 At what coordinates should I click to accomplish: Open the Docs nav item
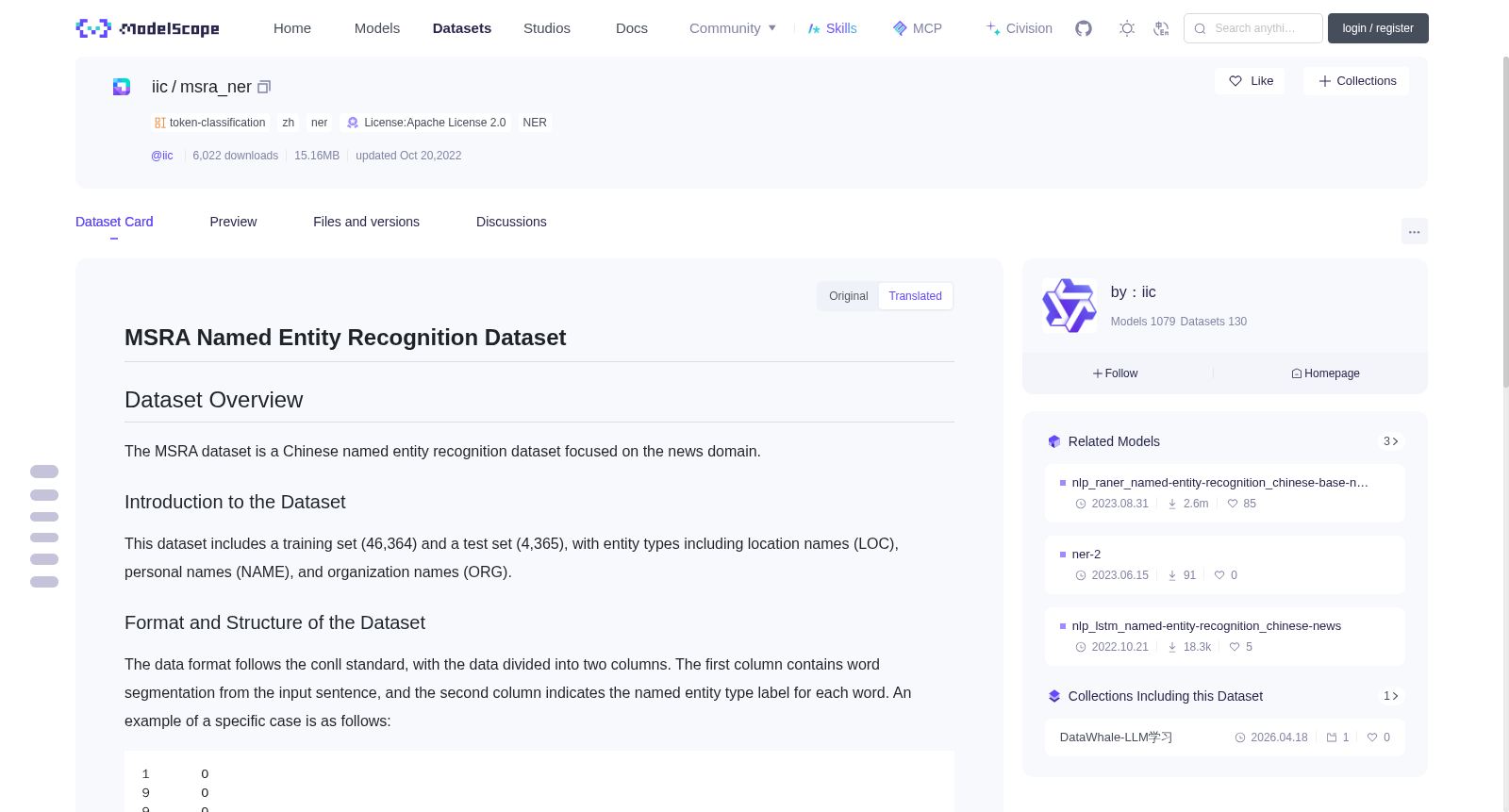pyautogui.click(x=632, y=28)
